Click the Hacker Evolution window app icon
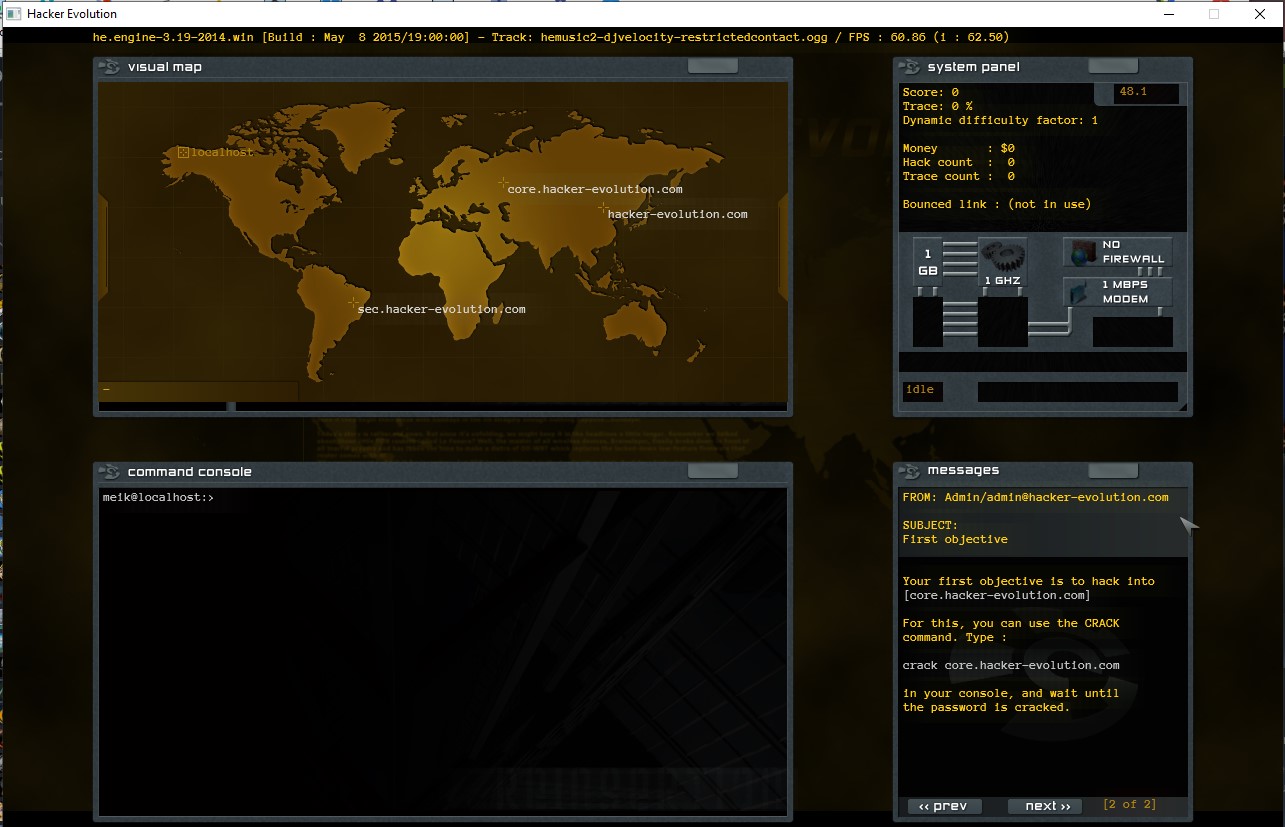 coord(14,14)
